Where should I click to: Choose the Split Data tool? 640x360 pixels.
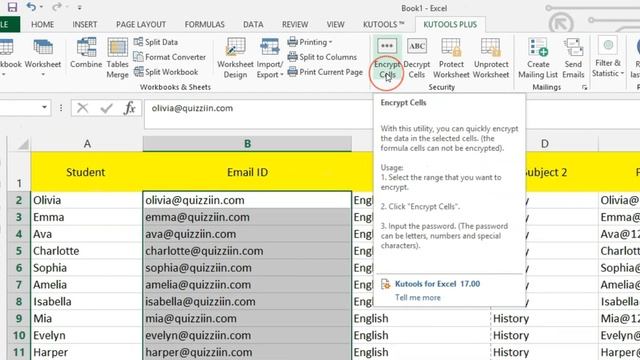pyautogui.click(x=156, y=42)
